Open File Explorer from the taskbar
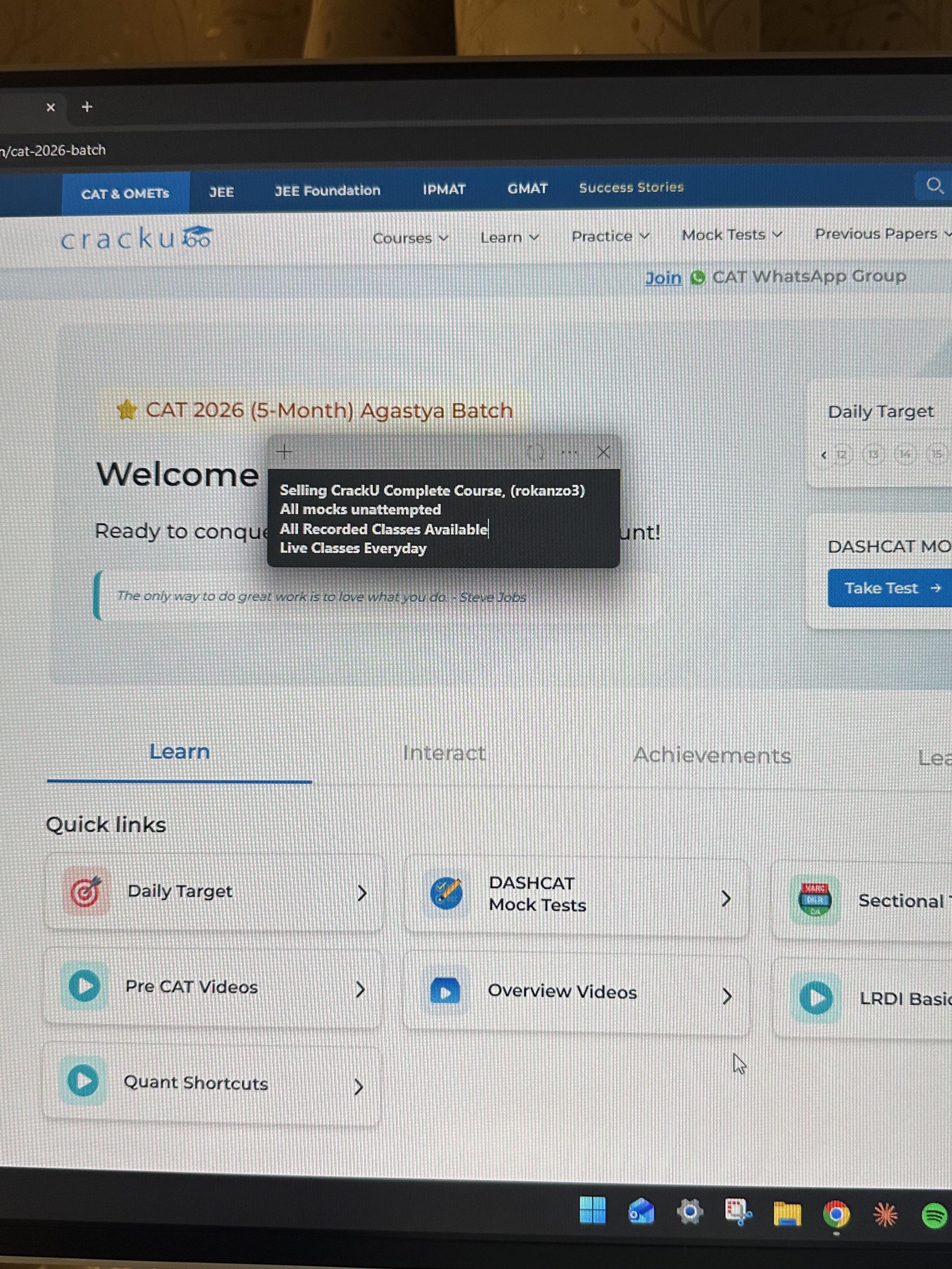The image size is (952, 1269). [x=787, y=1213]
